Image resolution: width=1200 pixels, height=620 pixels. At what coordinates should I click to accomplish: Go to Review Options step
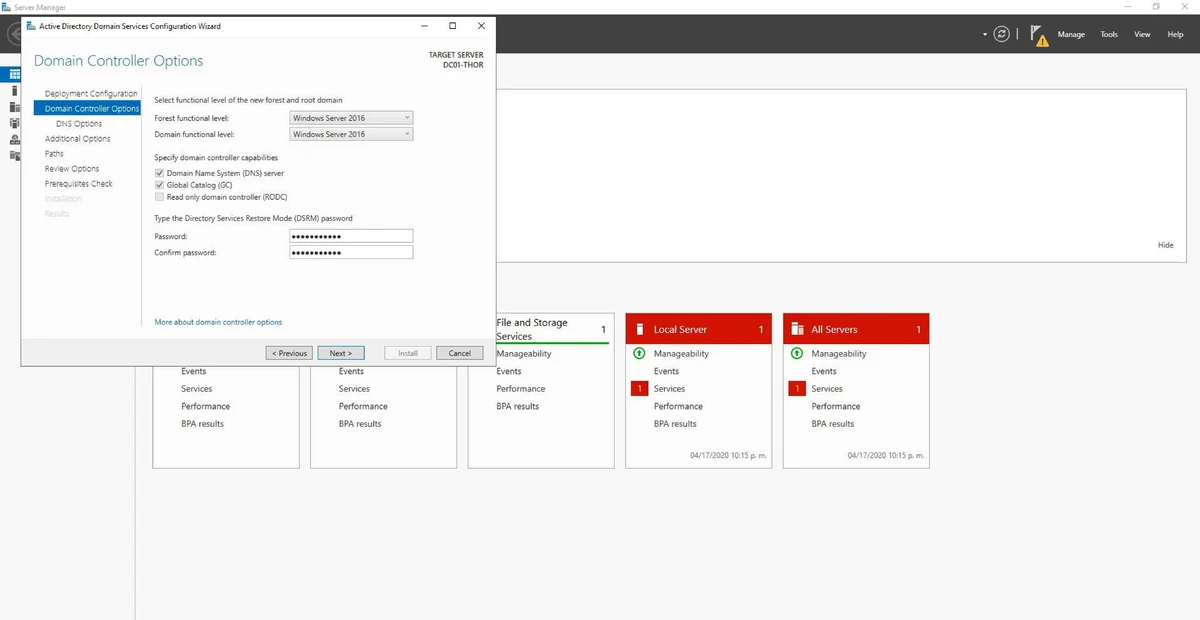(x=72, y=169)
